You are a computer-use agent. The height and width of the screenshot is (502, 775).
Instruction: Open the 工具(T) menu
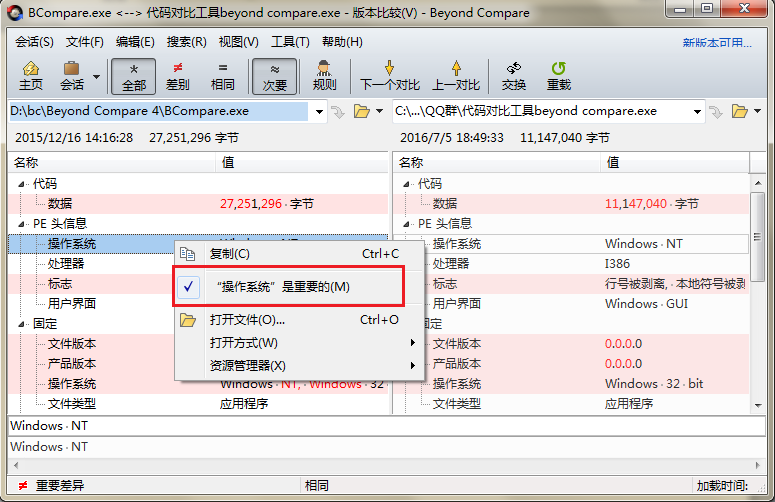click(x=290, y=42)
